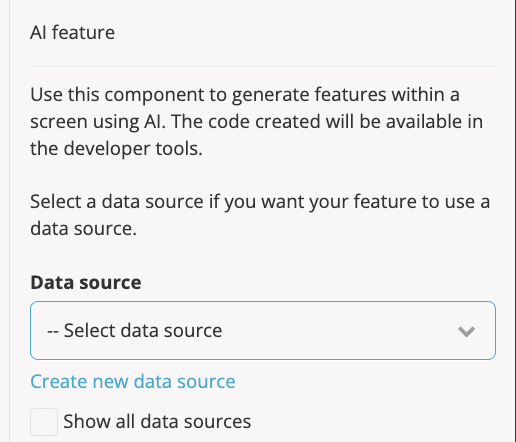
Task: Click the 'Select a data source if' paragraph
Action: (260, 215)
